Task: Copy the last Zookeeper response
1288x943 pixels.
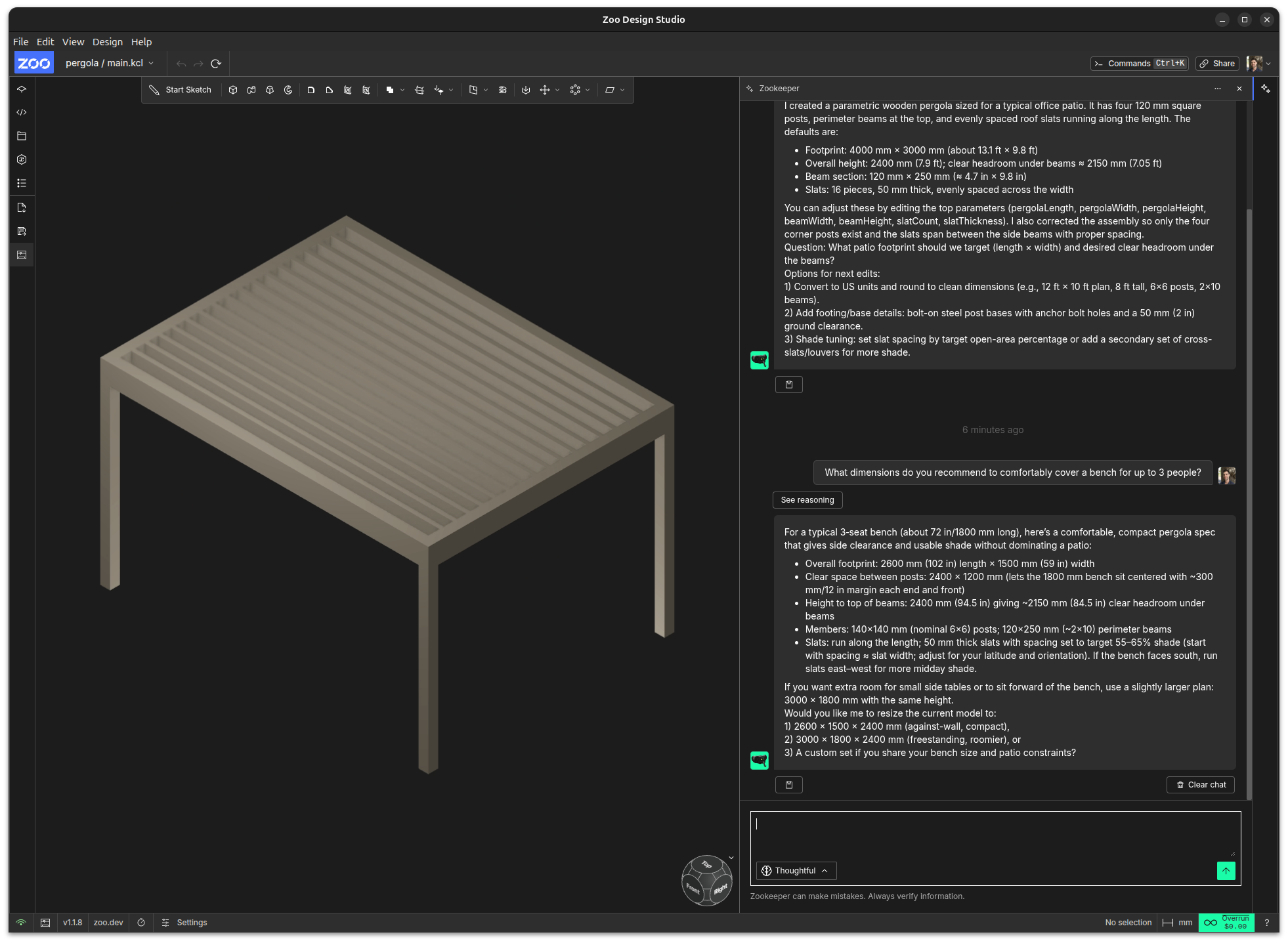Action: point(789,785)
